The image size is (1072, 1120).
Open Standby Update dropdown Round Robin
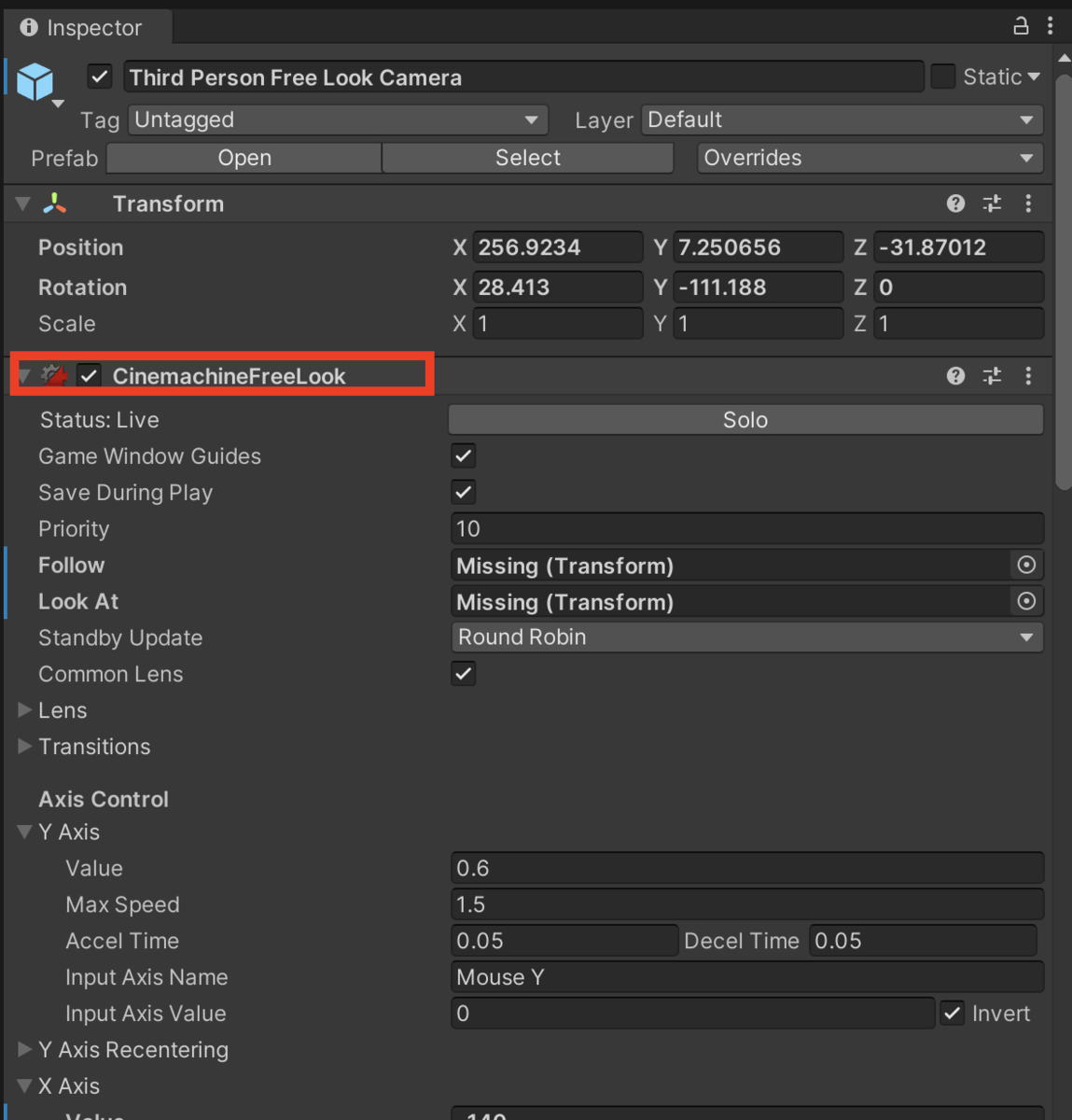(x=746, y=637)
